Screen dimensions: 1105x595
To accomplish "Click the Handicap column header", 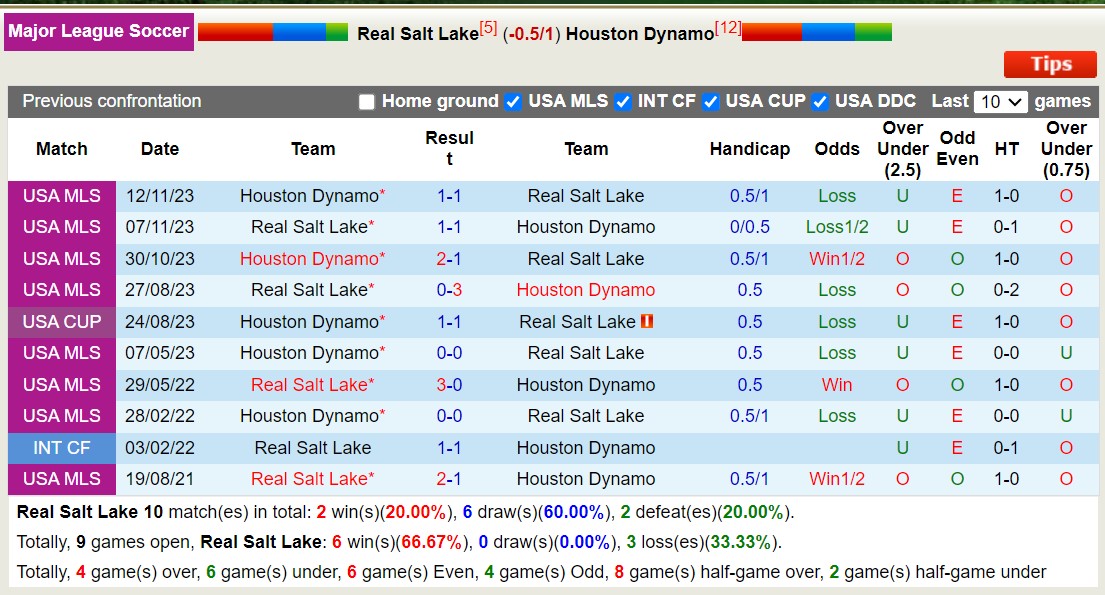I will coord(750,148).
